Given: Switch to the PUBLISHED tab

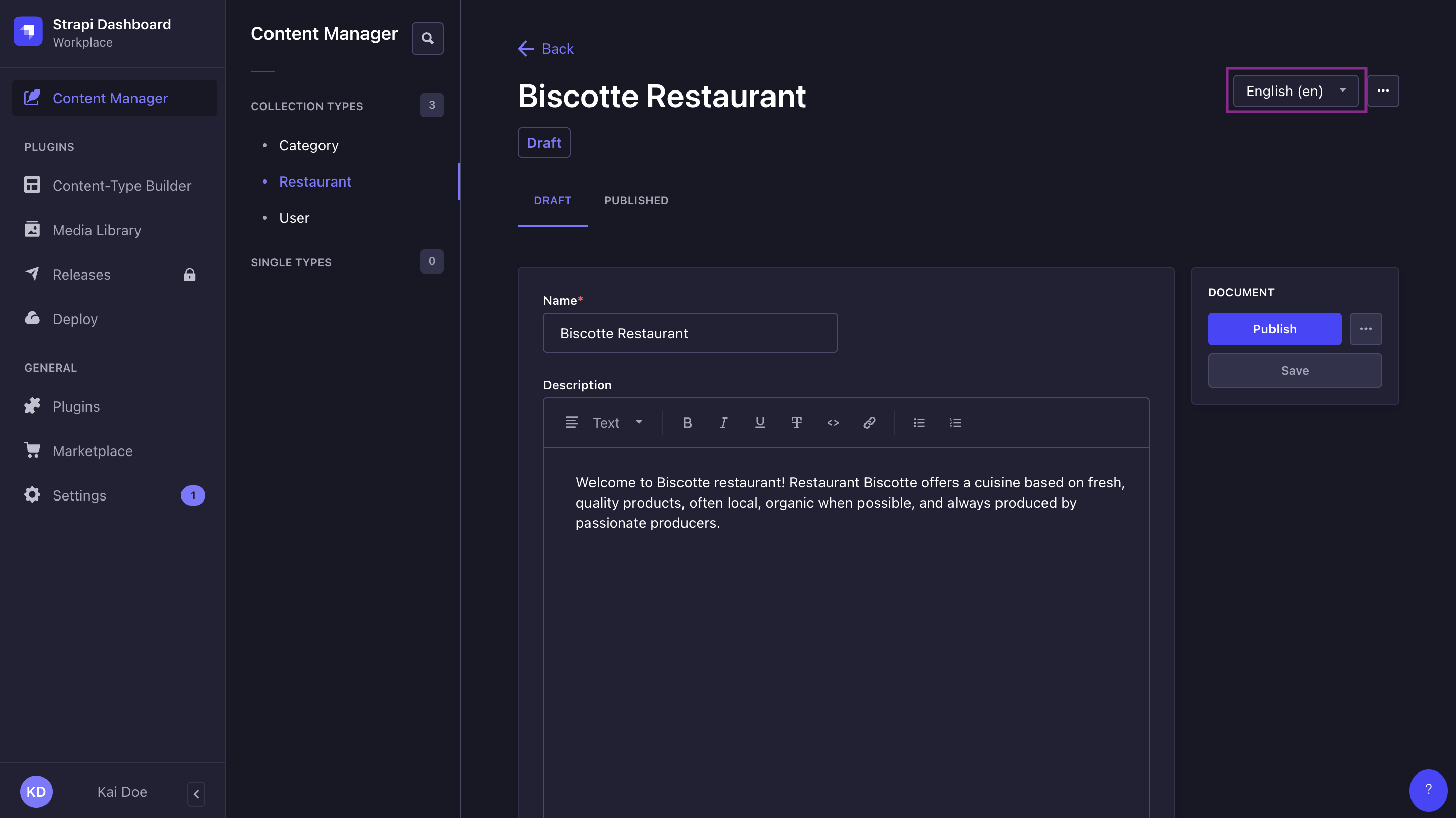Looking at the screenshot, I should [636, 200].
